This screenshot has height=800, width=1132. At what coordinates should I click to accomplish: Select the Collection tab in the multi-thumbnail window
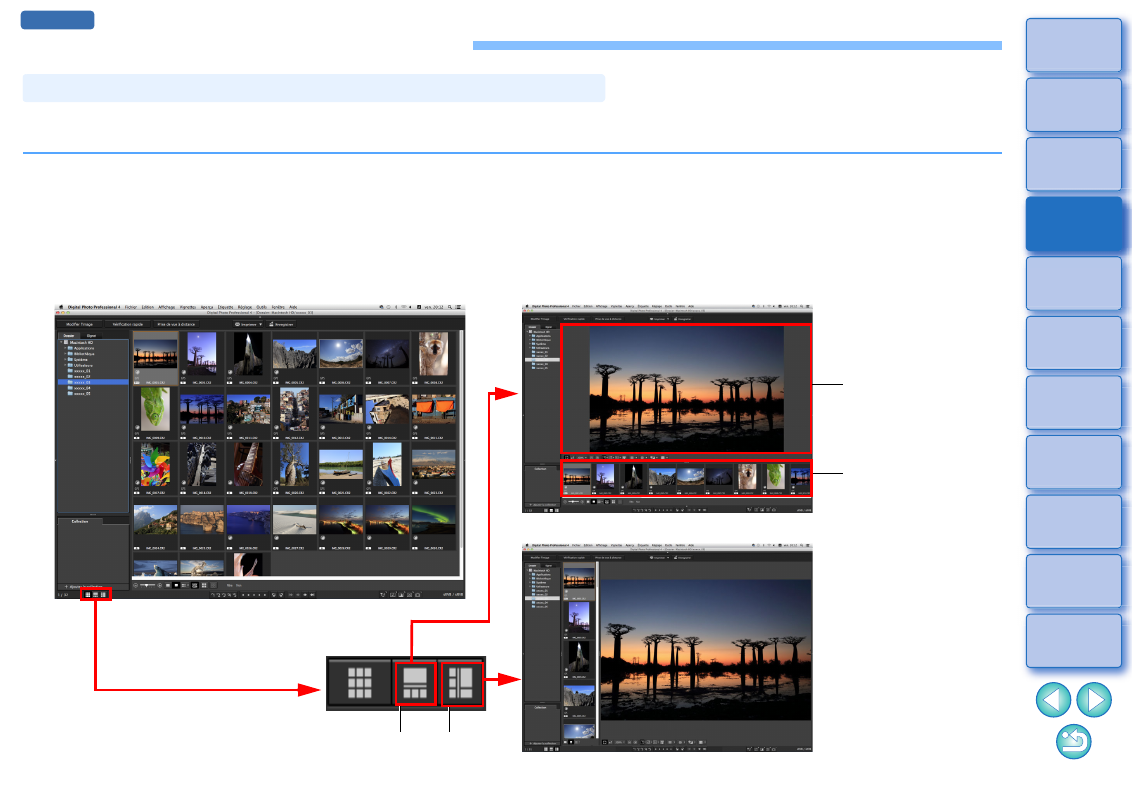coord(80,521)
